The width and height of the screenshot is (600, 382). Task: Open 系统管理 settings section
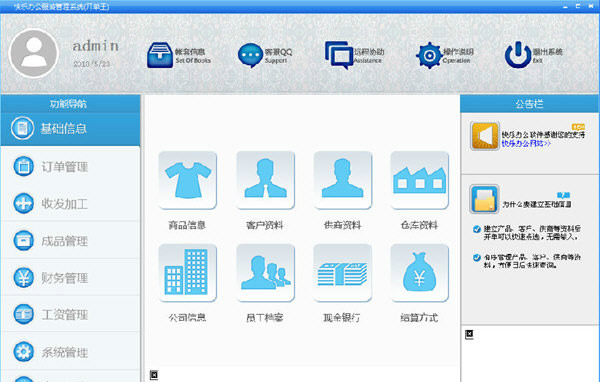coord(70,351)
